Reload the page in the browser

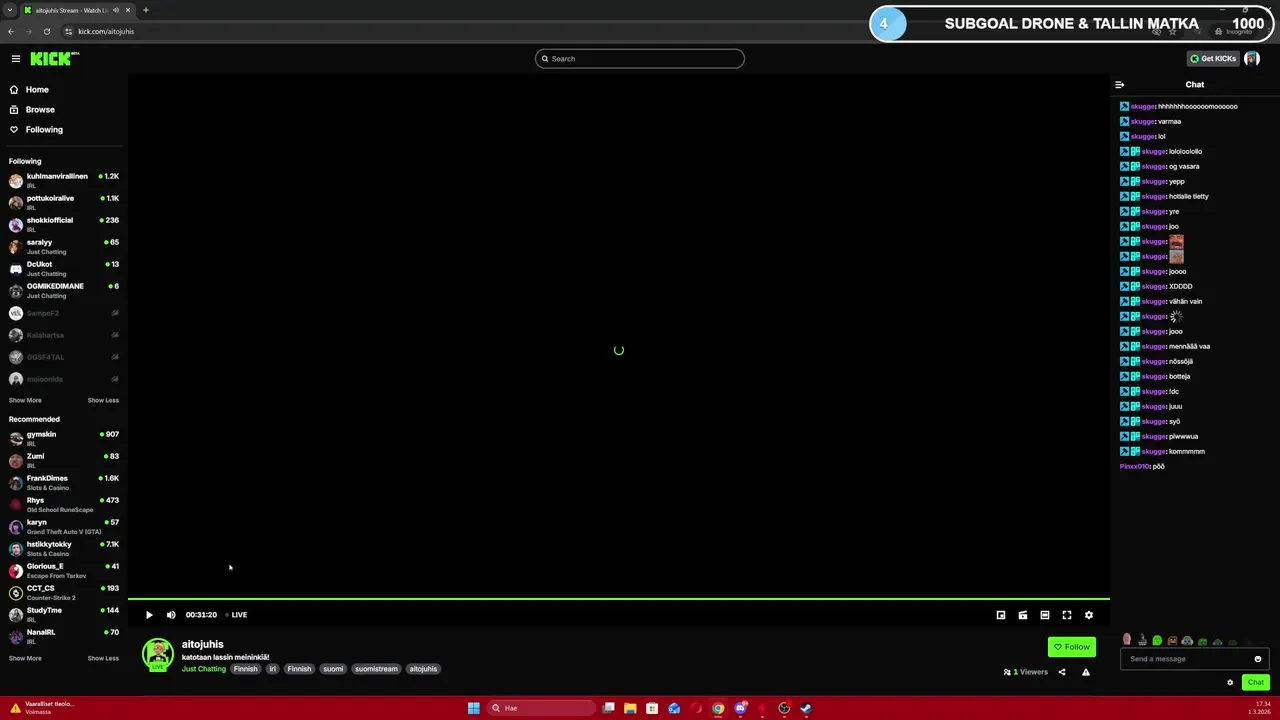pos(46,31)
